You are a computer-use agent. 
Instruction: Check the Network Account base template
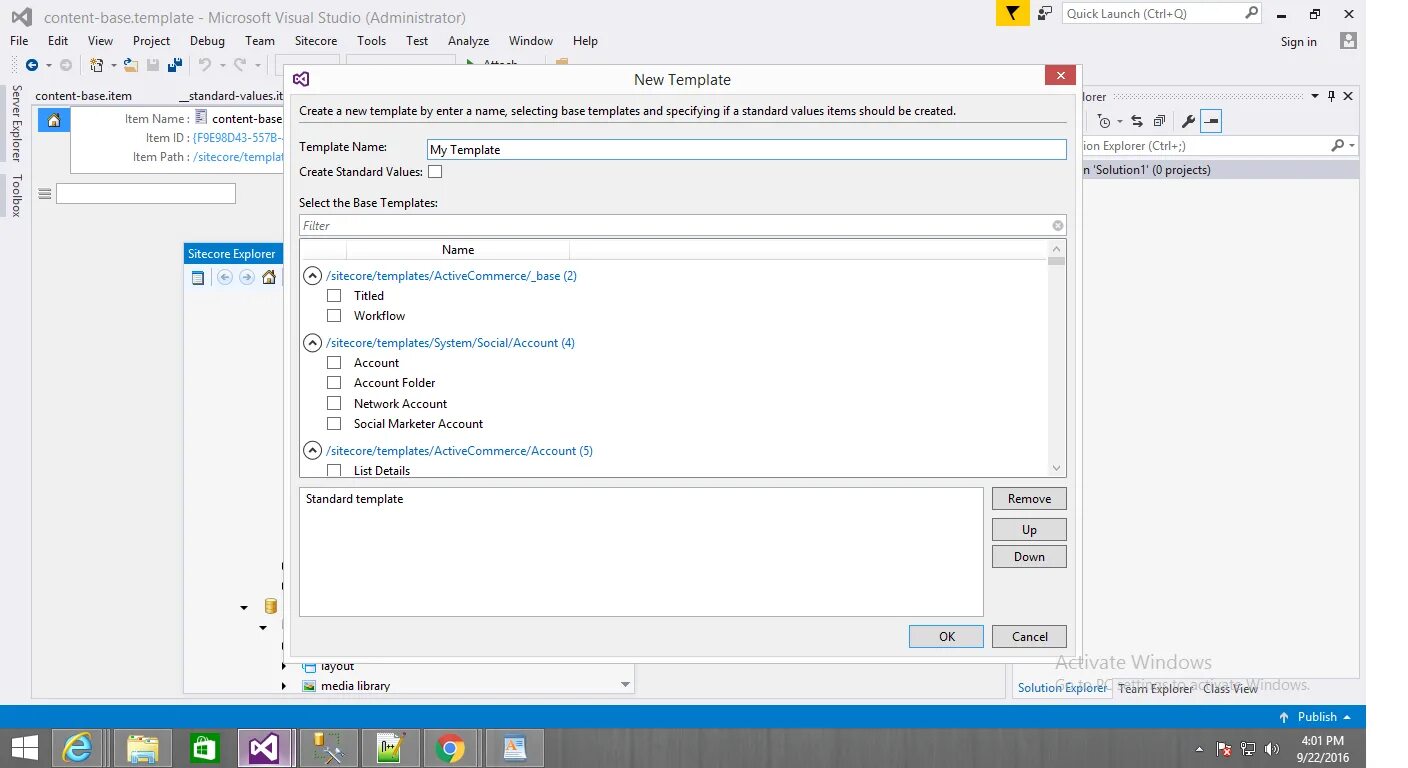(x=334, y=404)
